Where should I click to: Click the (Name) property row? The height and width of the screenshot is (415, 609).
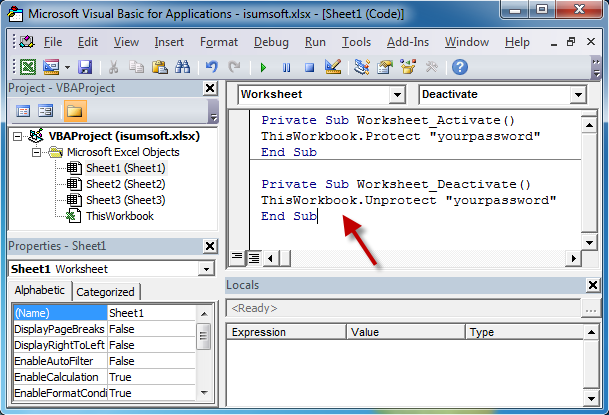click(104, 313)
